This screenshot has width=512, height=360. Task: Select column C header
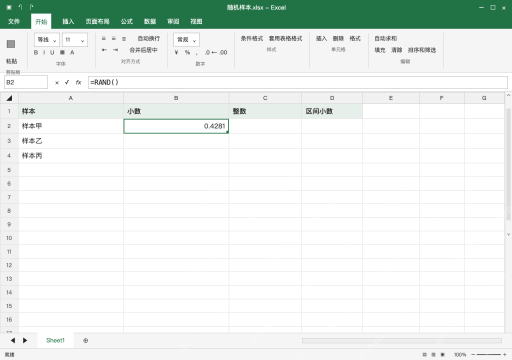tap(265, 98)
